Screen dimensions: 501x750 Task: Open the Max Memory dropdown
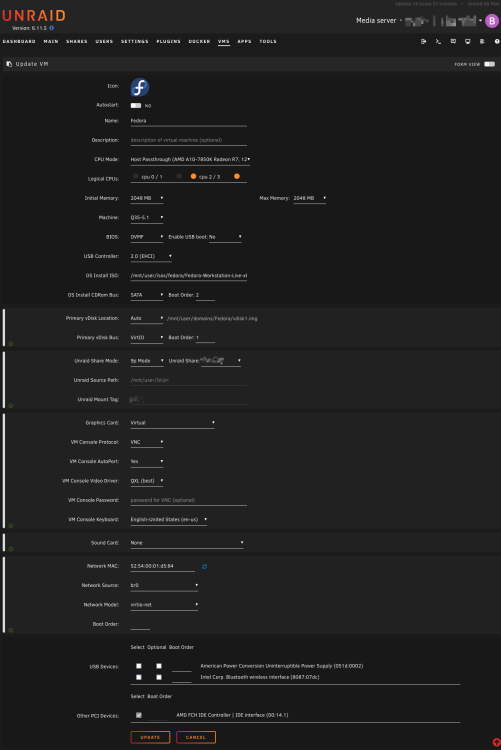pos(309,198)
